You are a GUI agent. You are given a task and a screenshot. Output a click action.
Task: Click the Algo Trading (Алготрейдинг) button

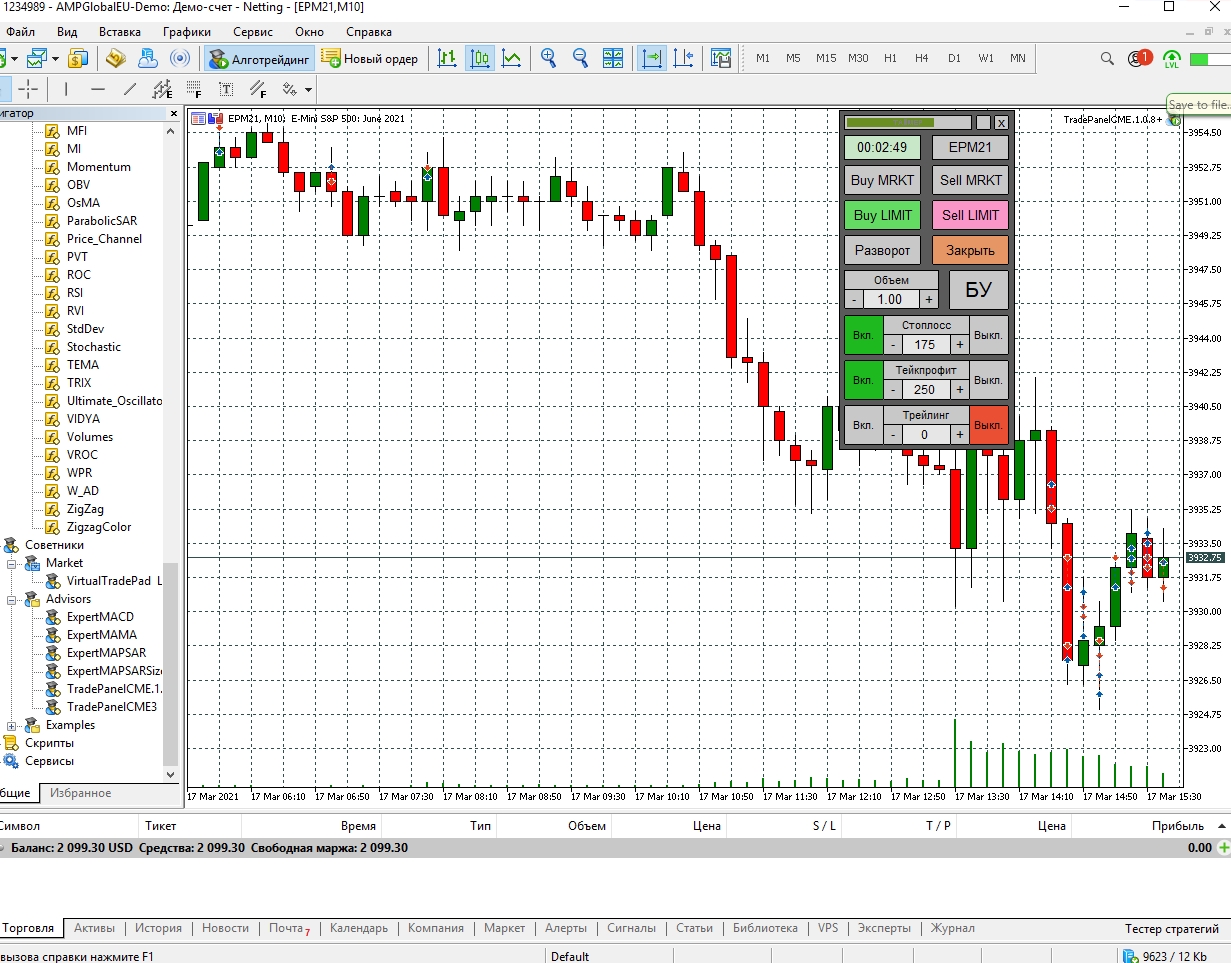(260, 59)
